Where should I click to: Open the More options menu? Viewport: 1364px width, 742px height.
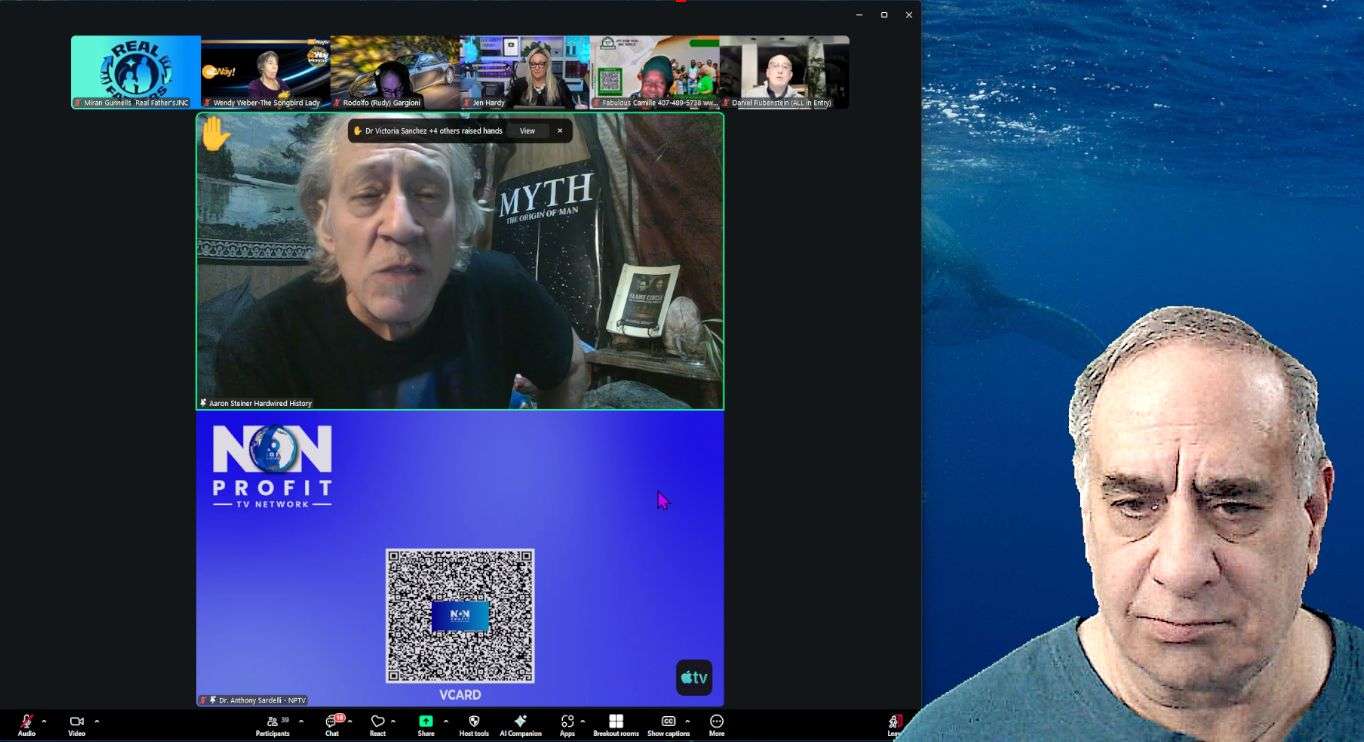click(716, 724)
